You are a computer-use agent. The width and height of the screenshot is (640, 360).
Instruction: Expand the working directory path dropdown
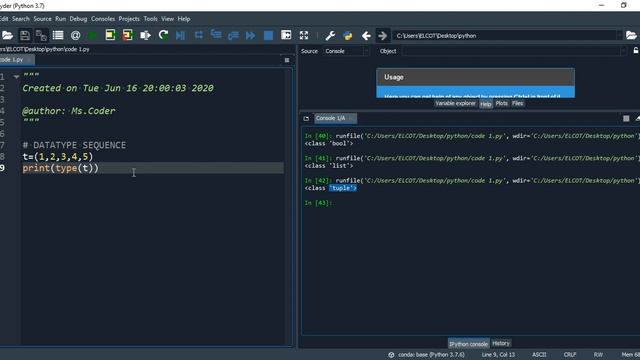pyautogui.click(x=619, y=36)
